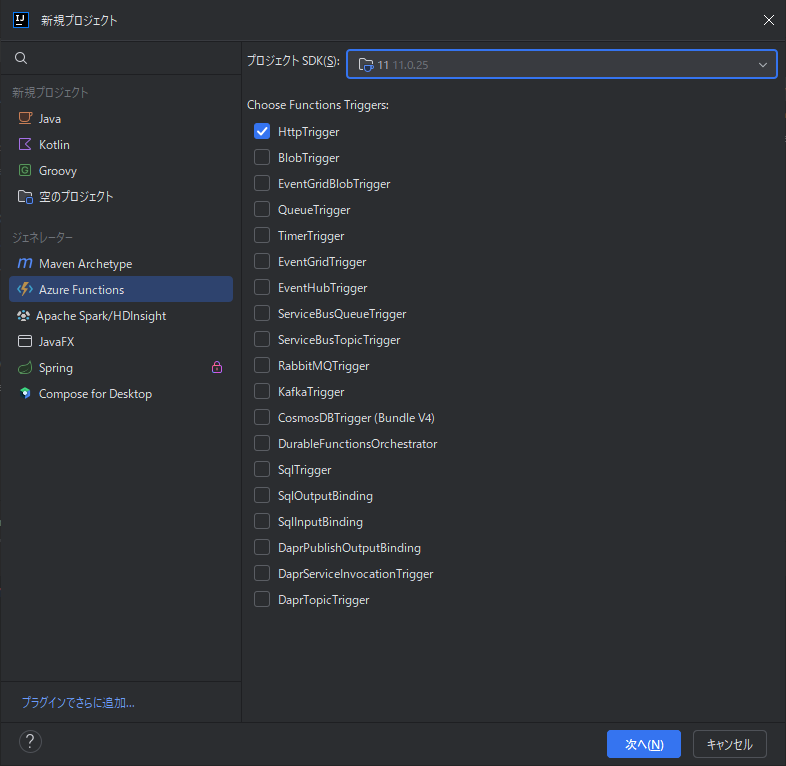Tick the ServiceBusQueueTrigger checkbox

click(x=262, y=313)
